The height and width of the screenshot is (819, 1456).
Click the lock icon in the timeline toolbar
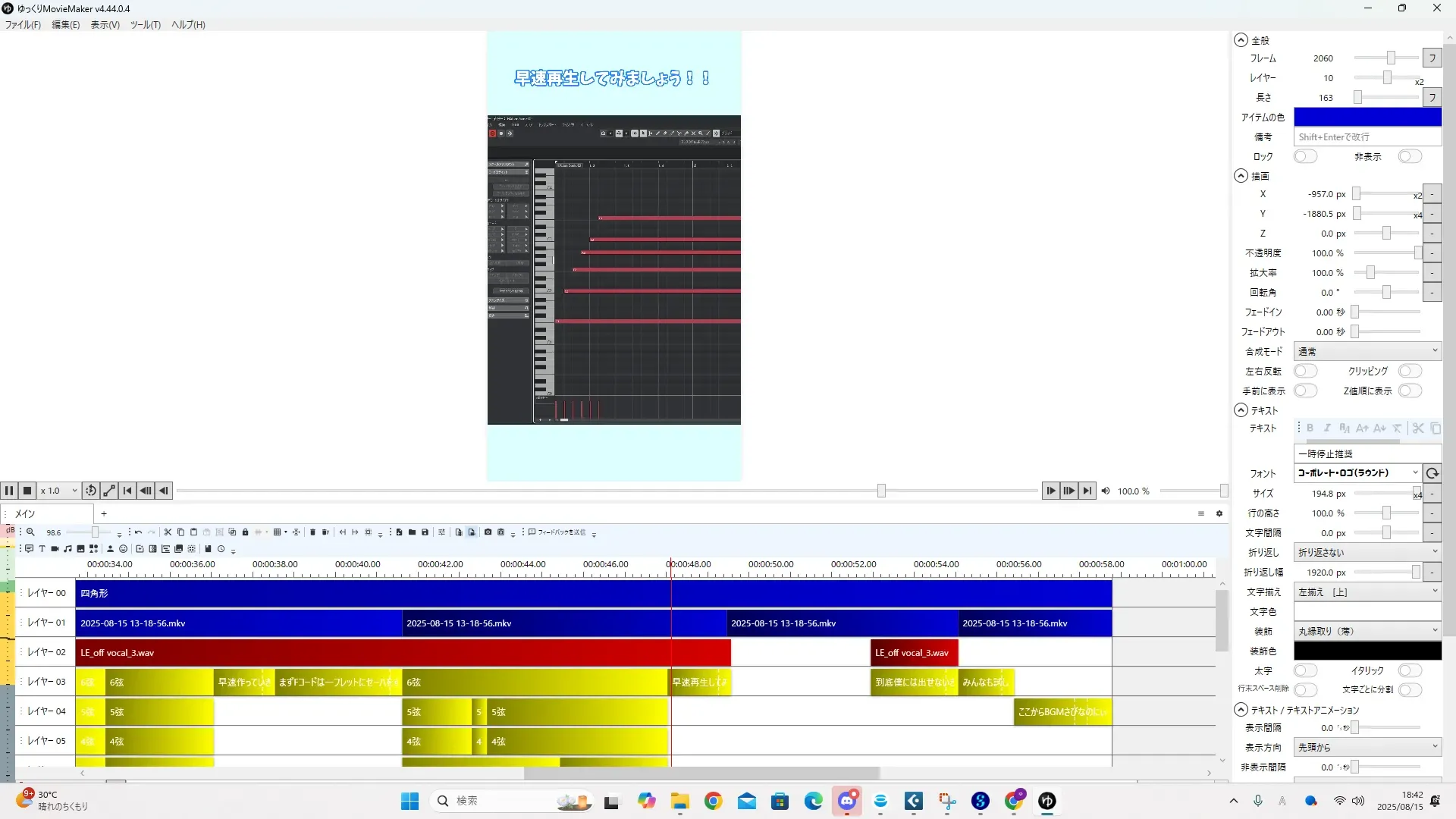(x=245, y=532)
